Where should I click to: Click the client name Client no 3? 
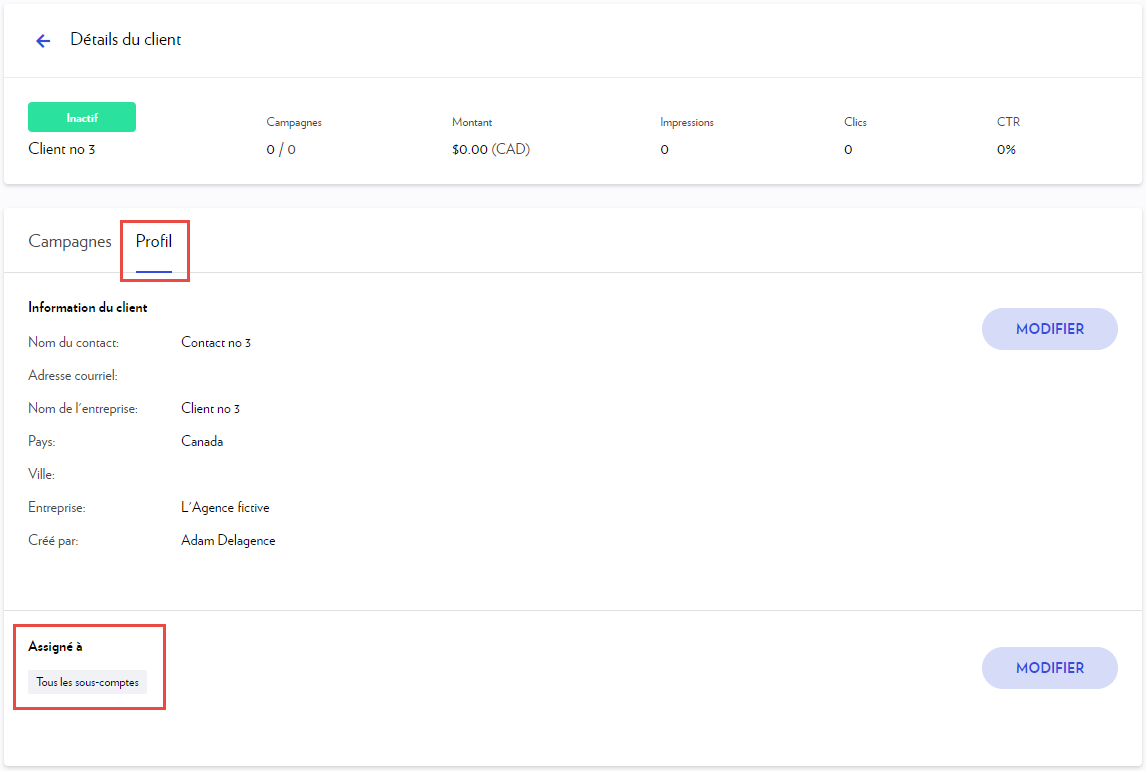[60, 148]
